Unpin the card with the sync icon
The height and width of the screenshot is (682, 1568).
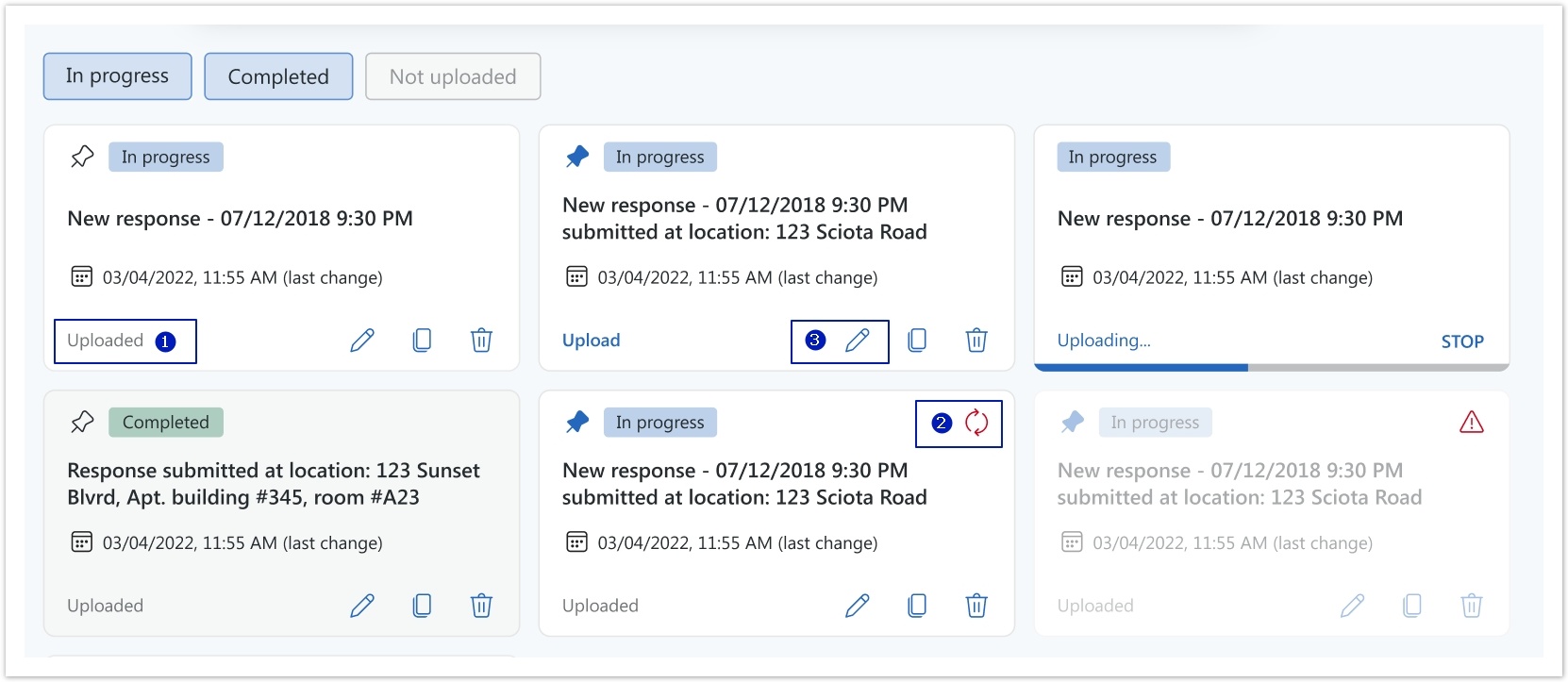pyautogui.click(x=577, y=422)
